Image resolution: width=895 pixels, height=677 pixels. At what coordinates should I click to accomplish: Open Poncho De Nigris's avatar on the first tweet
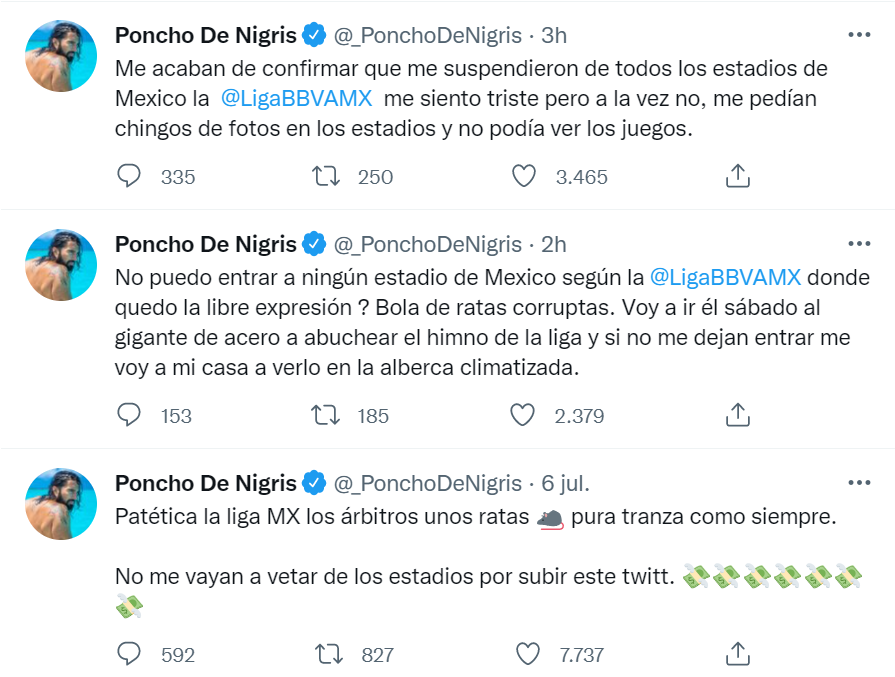(x=60, y=56)
